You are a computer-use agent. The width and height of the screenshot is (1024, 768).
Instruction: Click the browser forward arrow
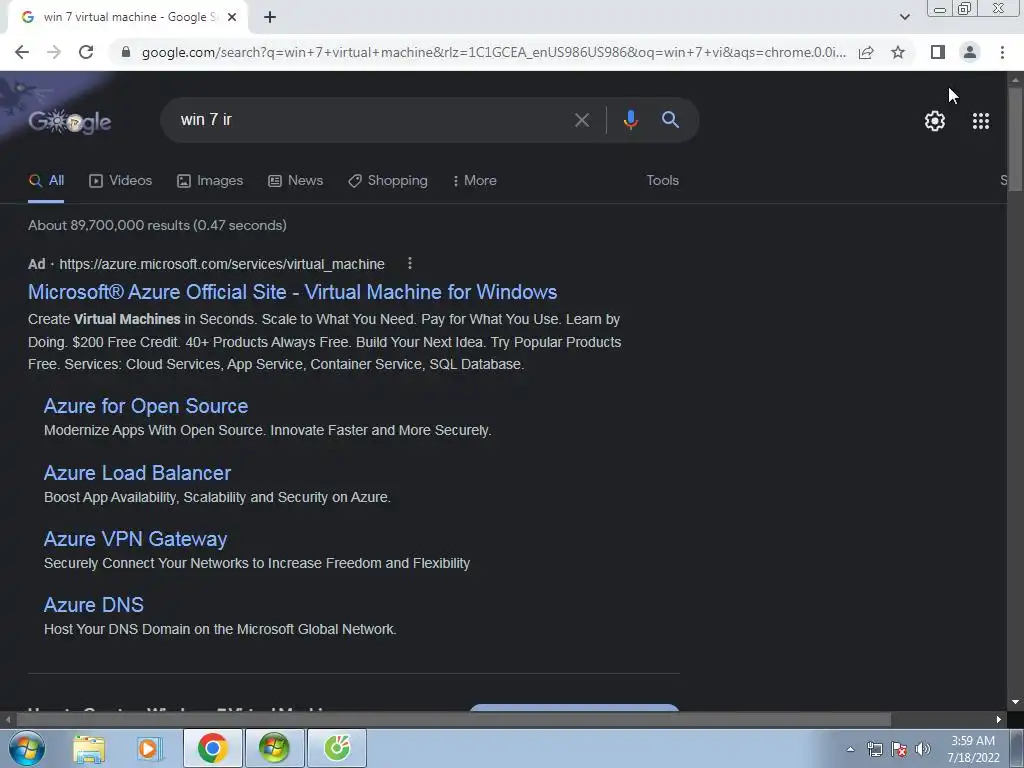pos(54,52)
